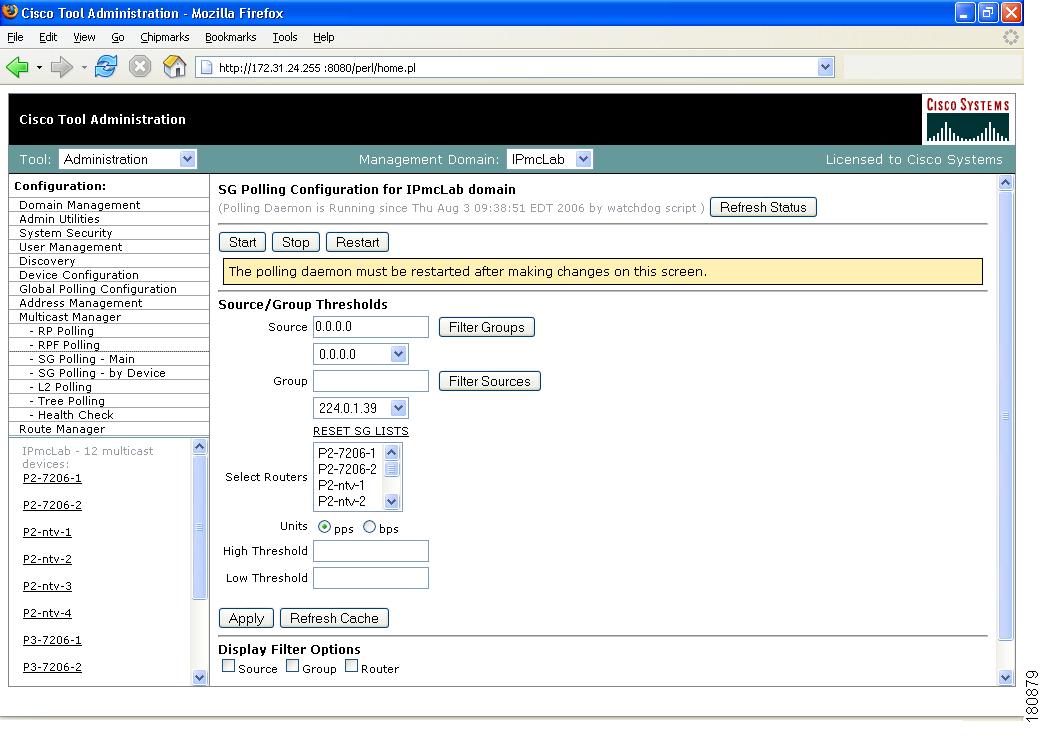
Task: Open the View menu
Action: (84, 37)
